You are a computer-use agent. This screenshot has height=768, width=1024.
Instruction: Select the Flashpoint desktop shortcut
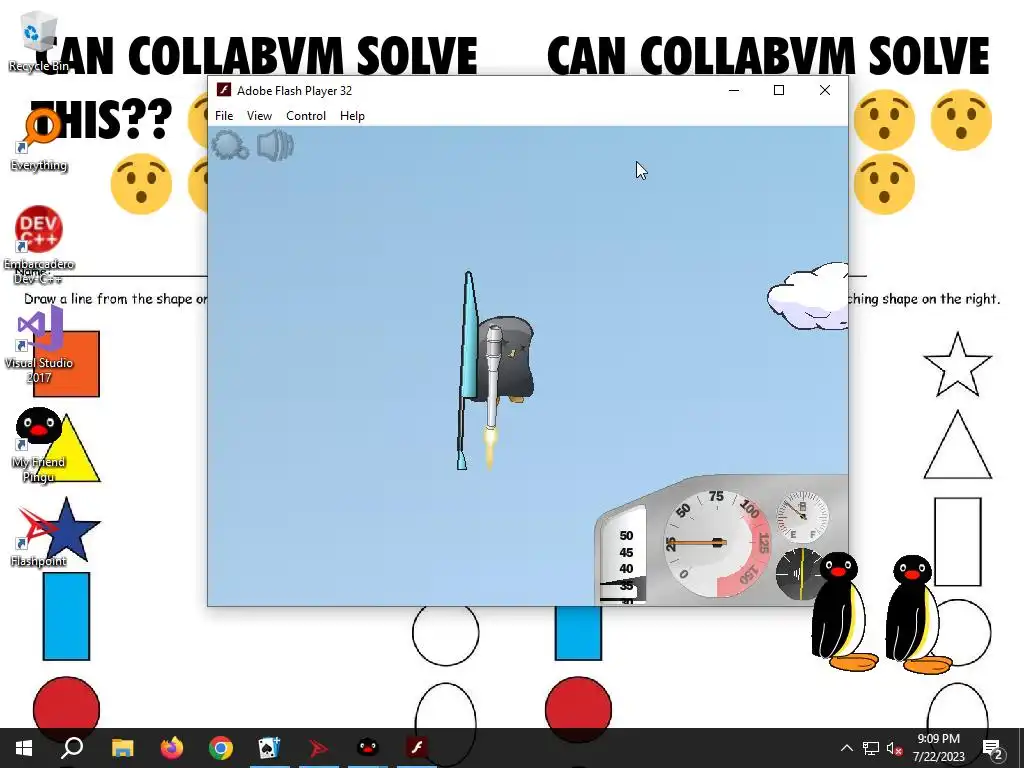pyautogui.click(x=39, y=536)
